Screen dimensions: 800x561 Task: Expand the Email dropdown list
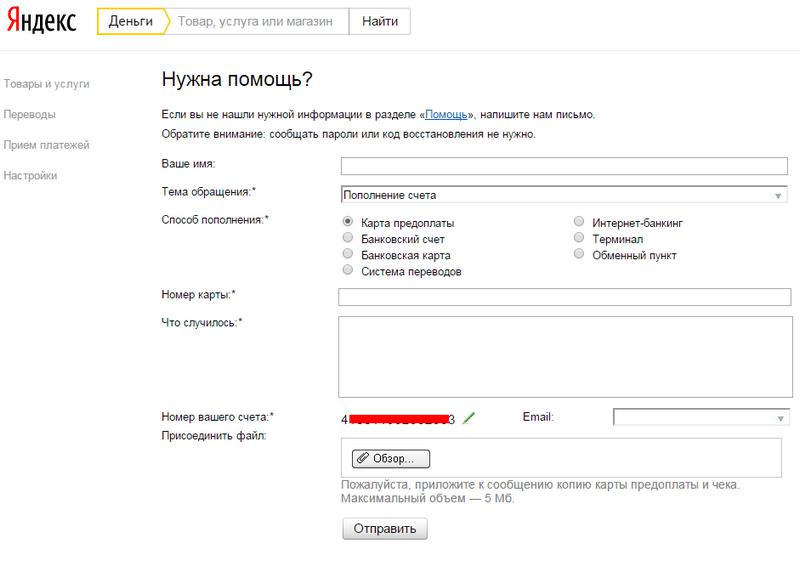[702, 417]
